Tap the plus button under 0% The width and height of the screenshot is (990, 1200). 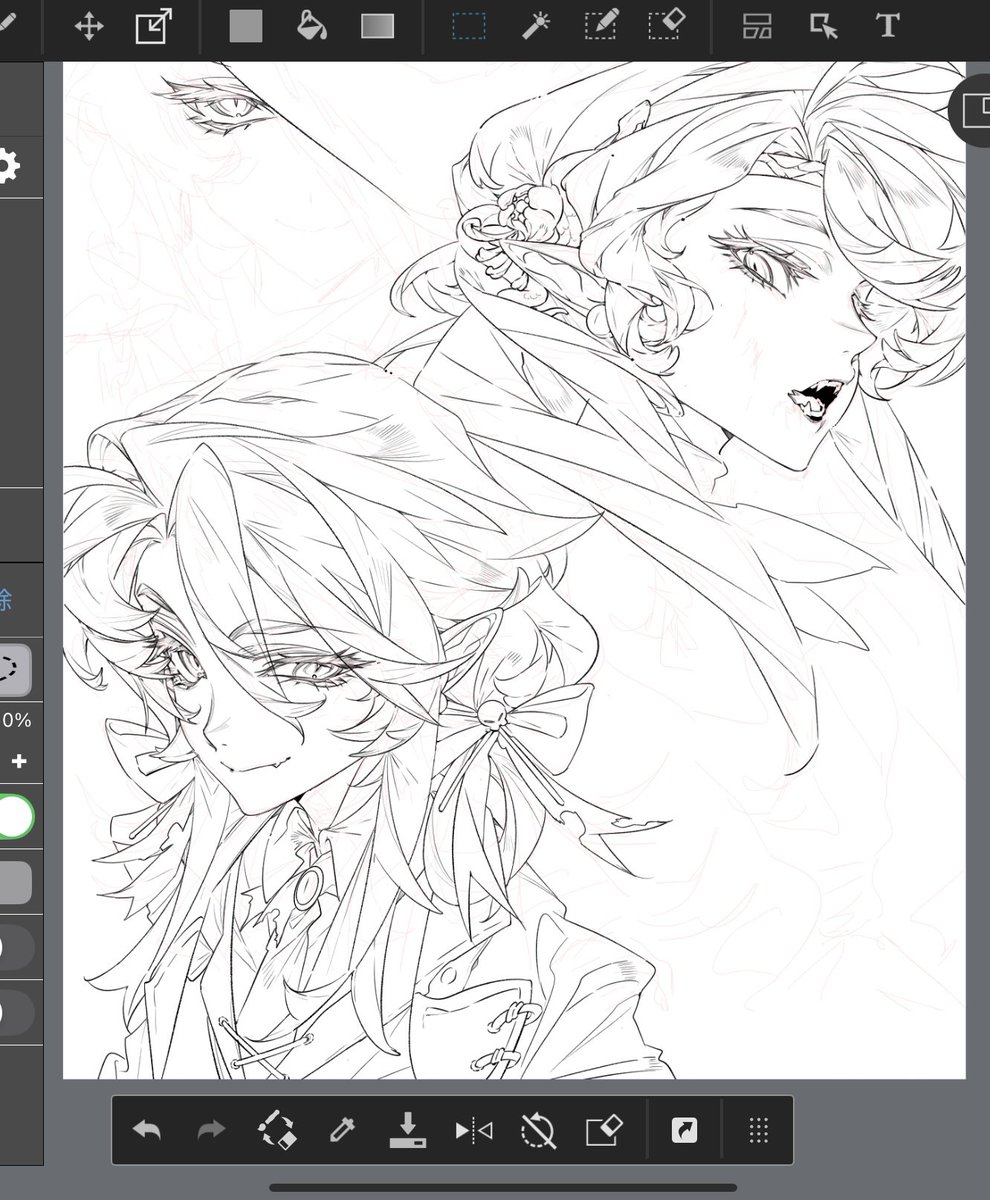pos(18,762)
